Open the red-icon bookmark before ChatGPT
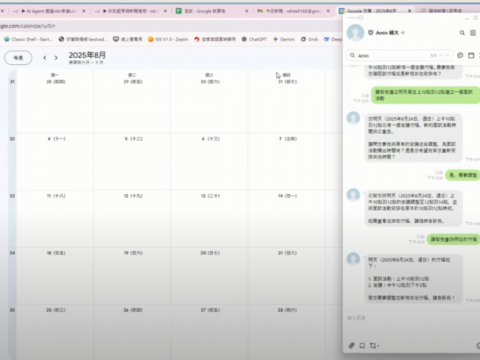 point(215,39)
